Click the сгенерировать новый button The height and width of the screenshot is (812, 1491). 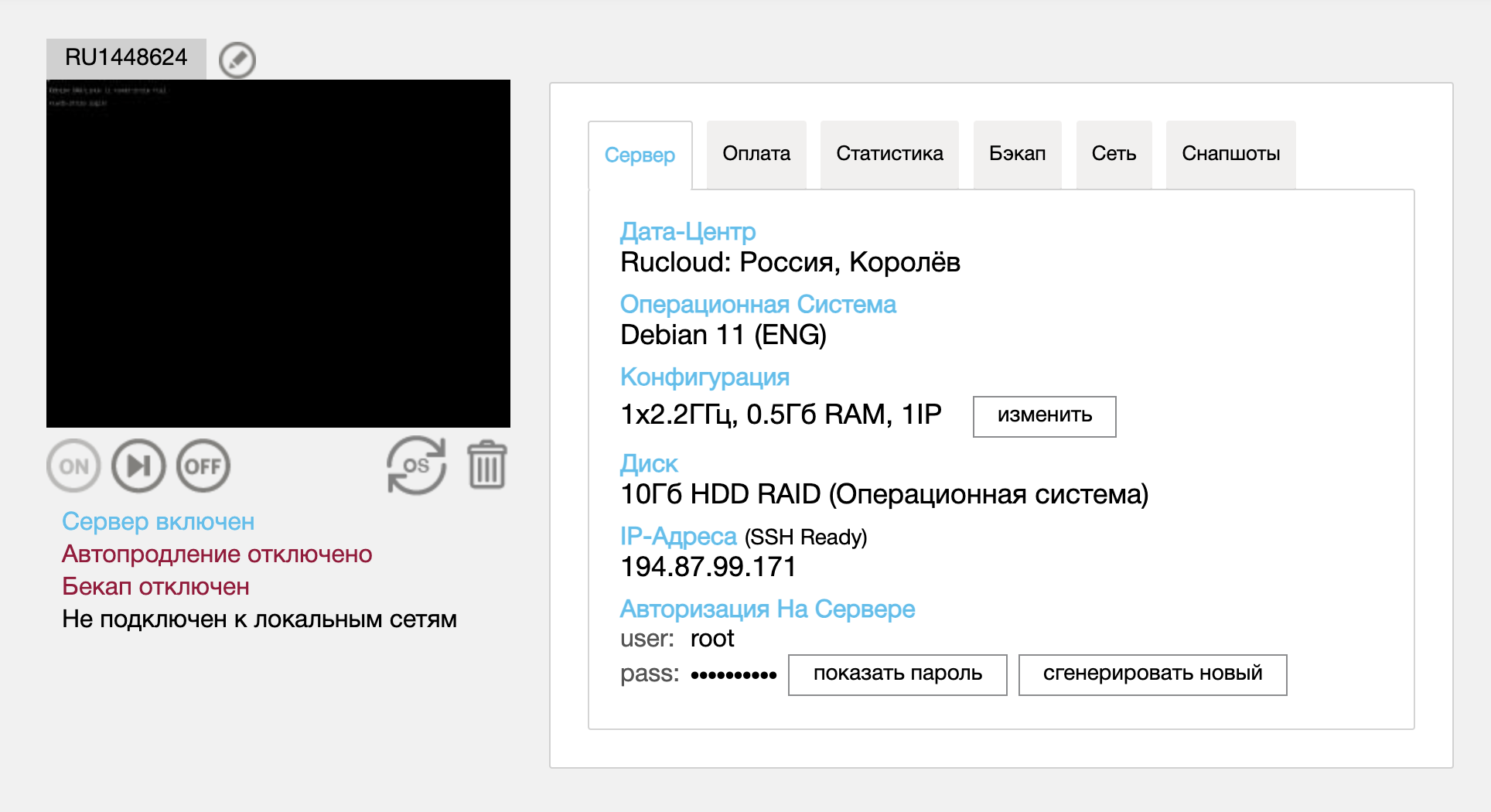[x=1152, y=674]
